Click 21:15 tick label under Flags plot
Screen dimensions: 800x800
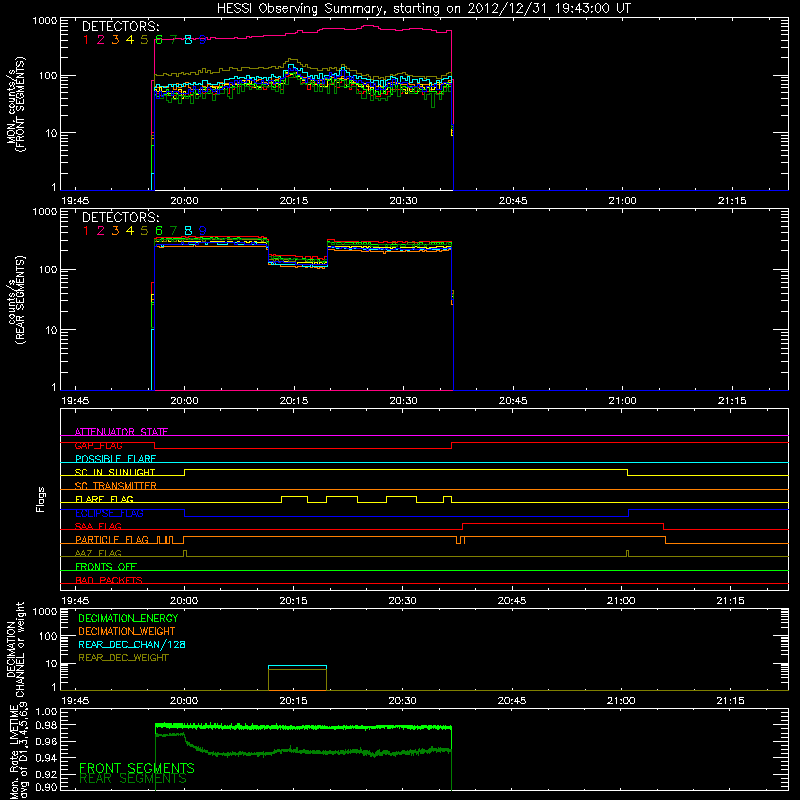(x=731, y=601)
